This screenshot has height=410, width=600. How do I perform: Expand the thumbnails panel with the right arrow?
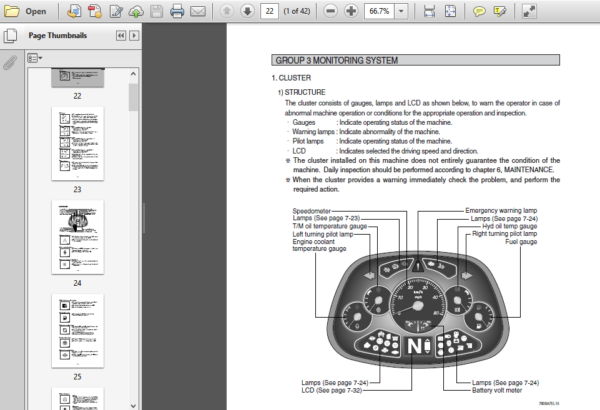134,36
